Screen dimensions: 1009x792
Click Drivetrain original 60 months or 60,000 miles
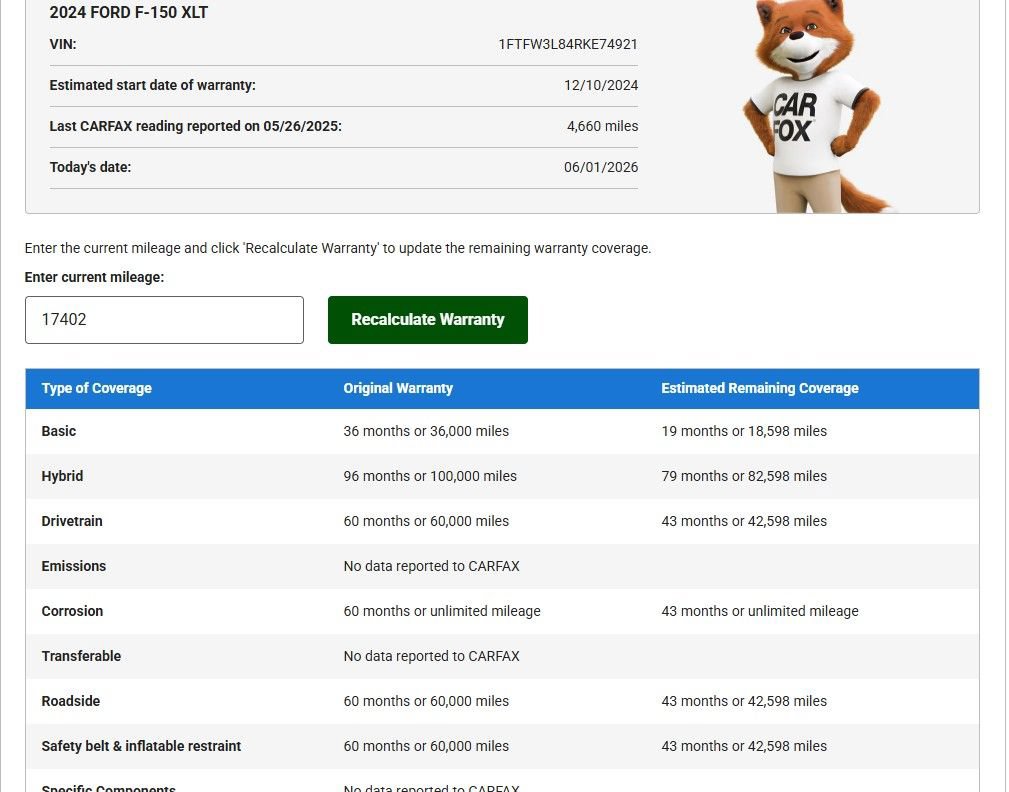(x=426, y=521)
